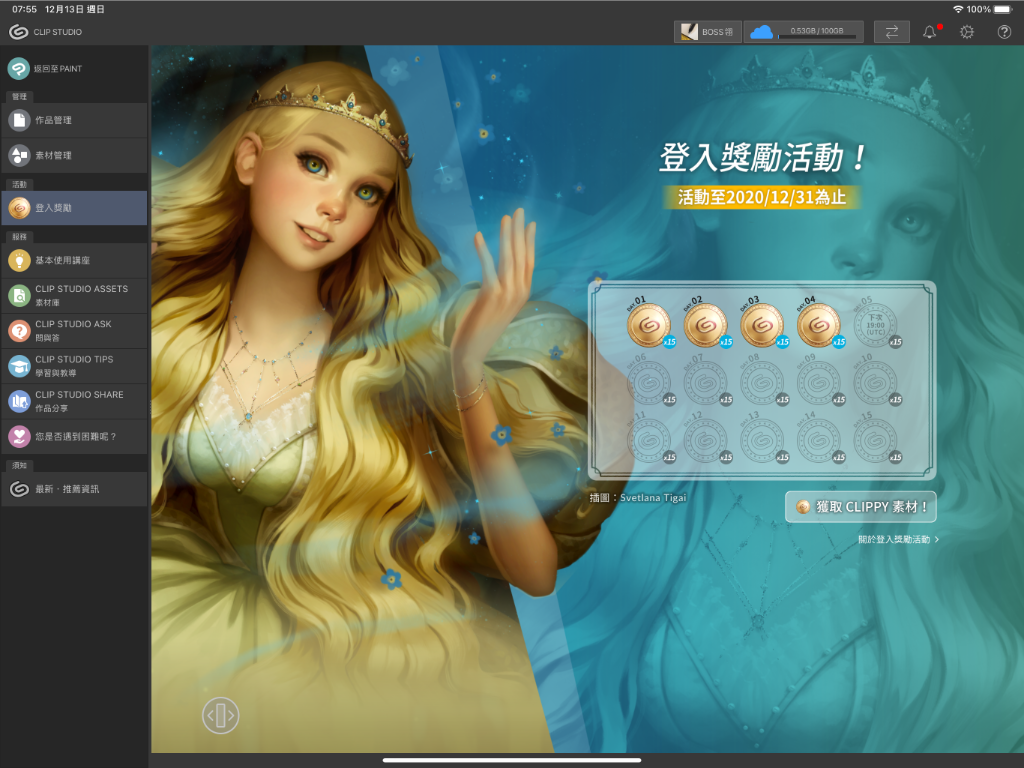Click the Day 04 gold coin
This screenshot has height=768, width=1024.
pos(818,325)
